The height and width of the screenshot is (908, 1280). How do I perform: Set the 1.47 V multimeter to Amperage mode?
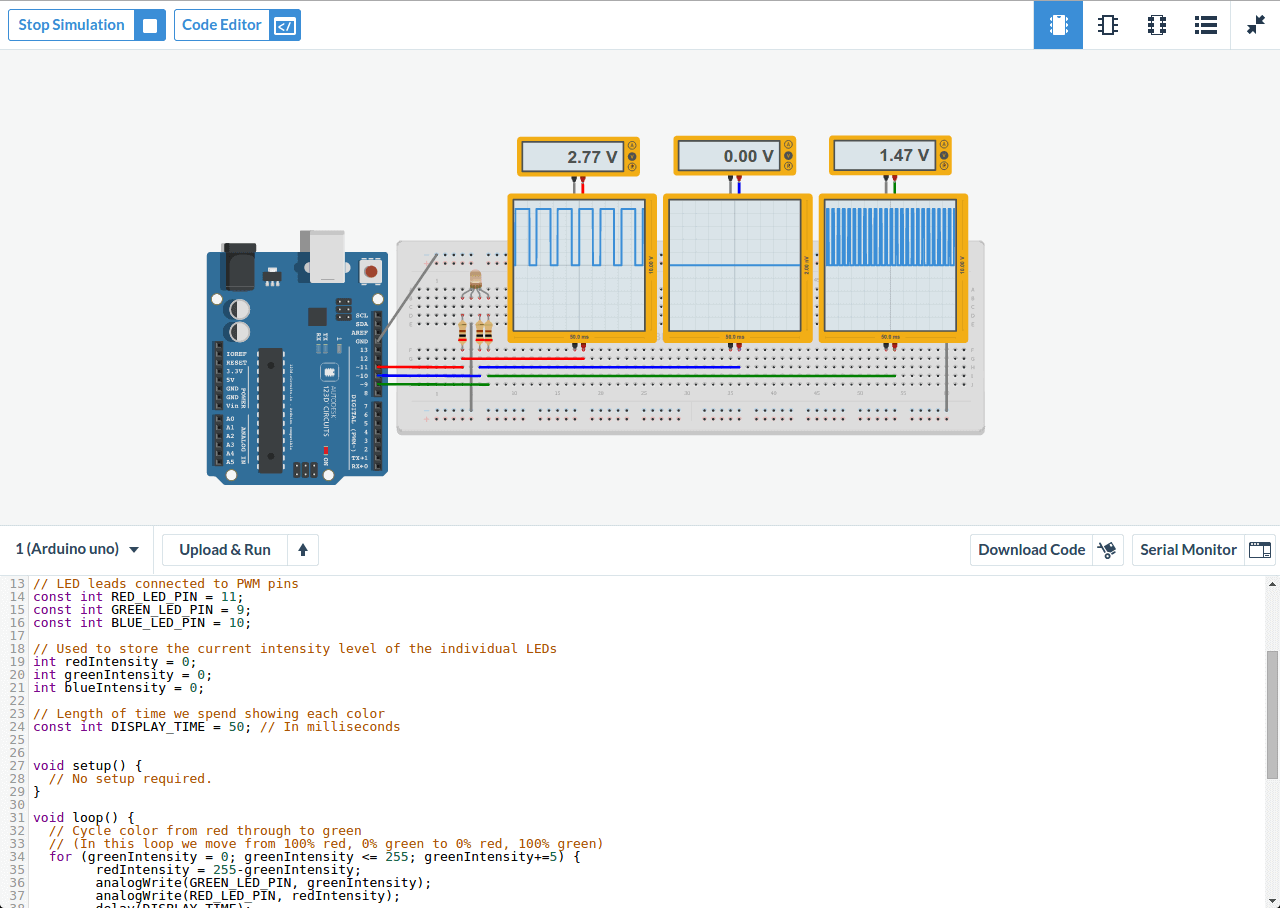(x=944, y=145)
